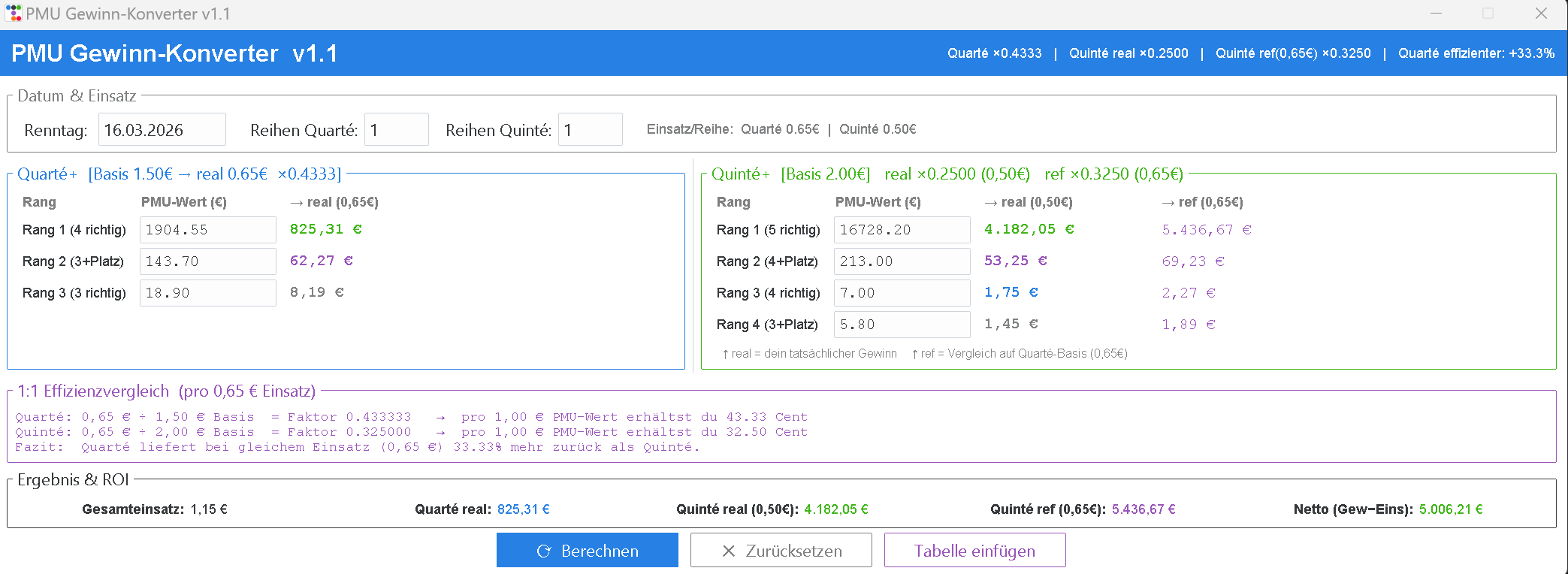
Task: Select the Reihen Quinté input field
Action: point(590,130)
